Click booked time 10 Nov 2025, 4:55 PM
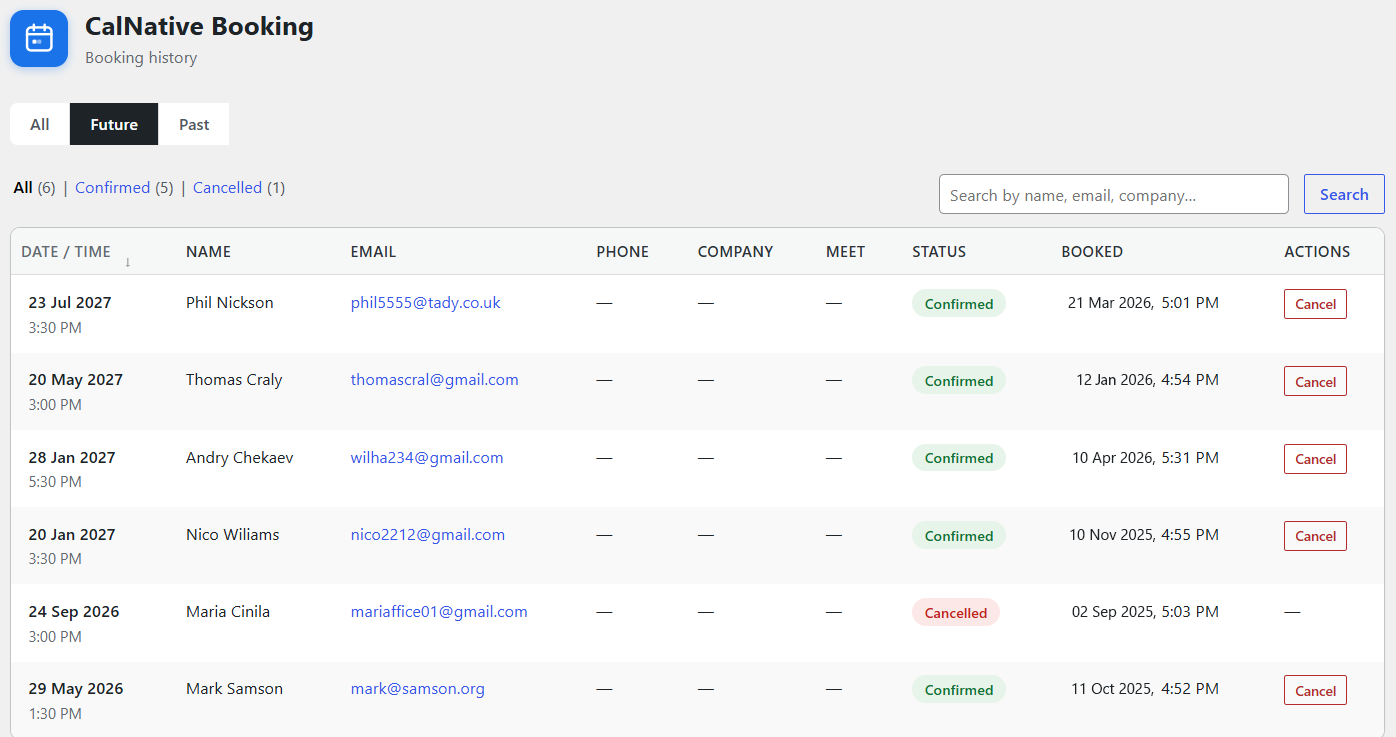 (1144, 535)
